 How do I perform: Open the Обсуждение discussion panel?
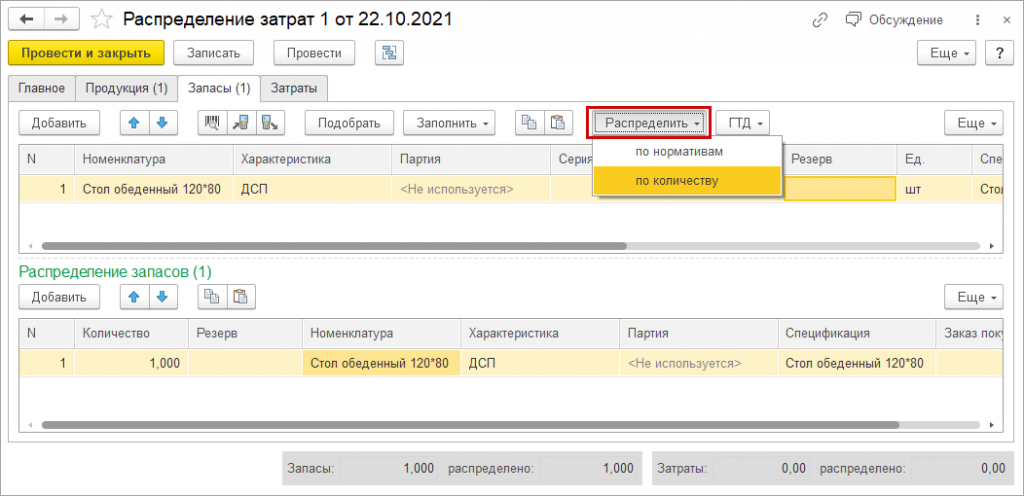point(880,19)
